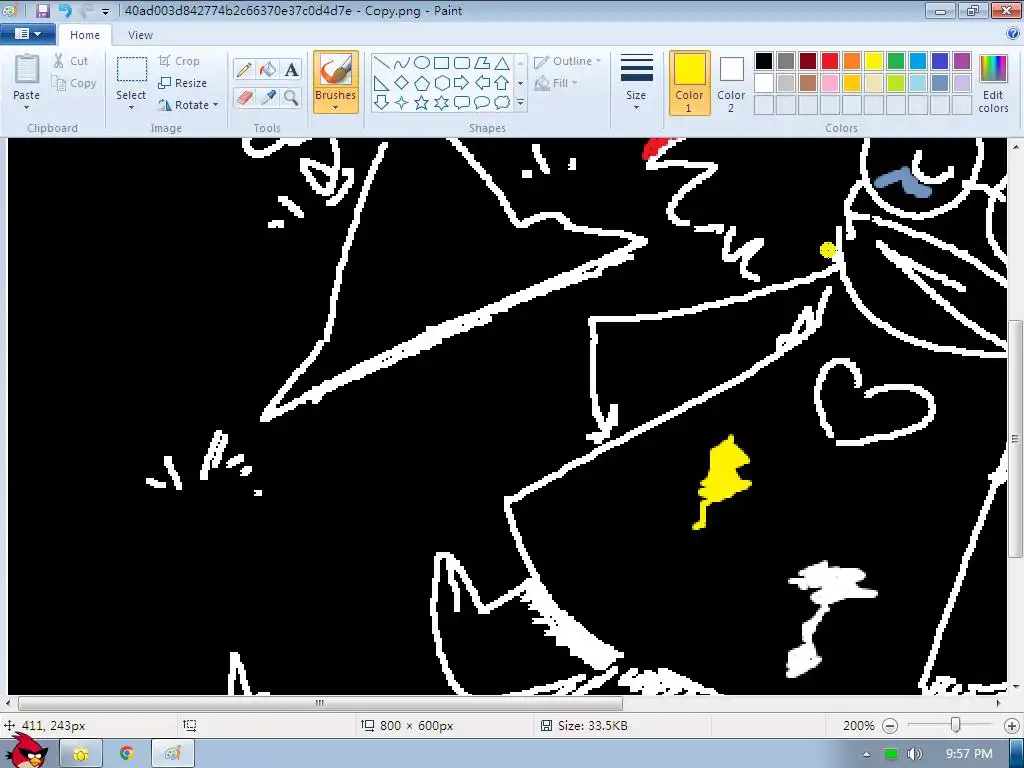
Task: Pick the Rectangle shape
Action: click(x=441, y=63)
